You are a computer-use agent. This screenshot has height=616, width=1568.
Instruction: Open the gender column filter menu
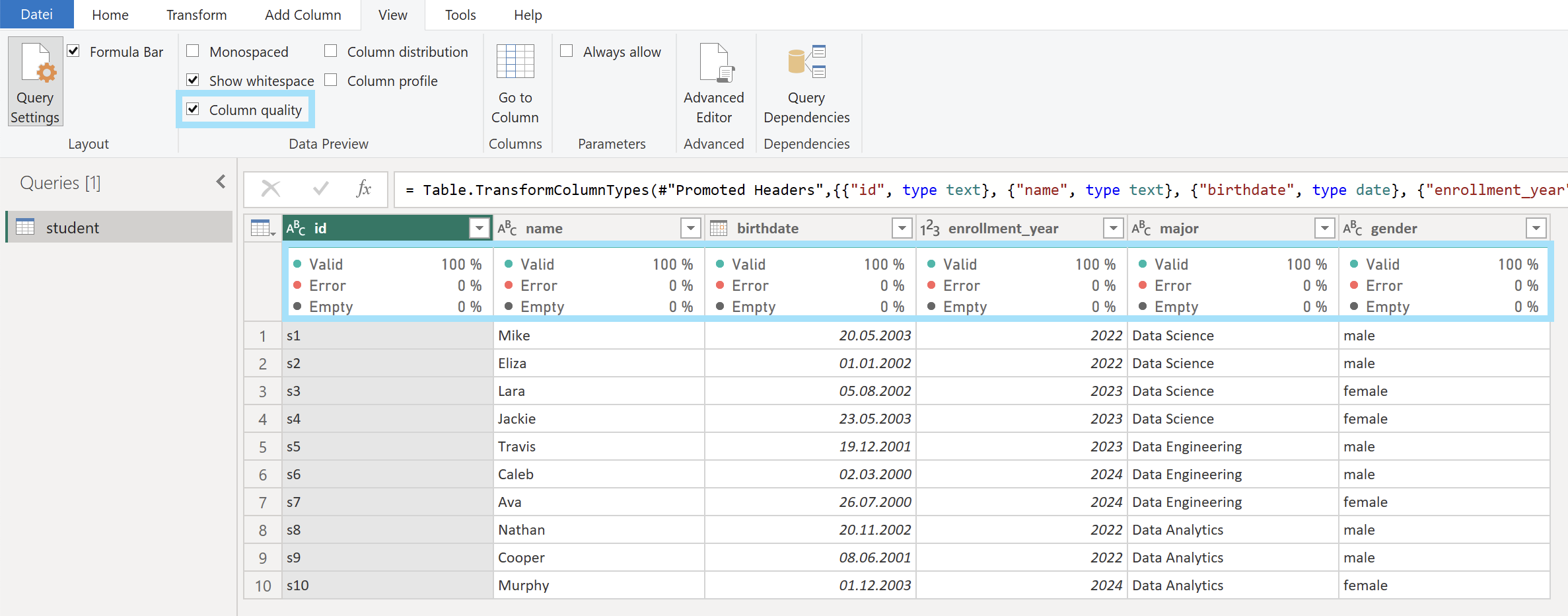[1537, 227]
